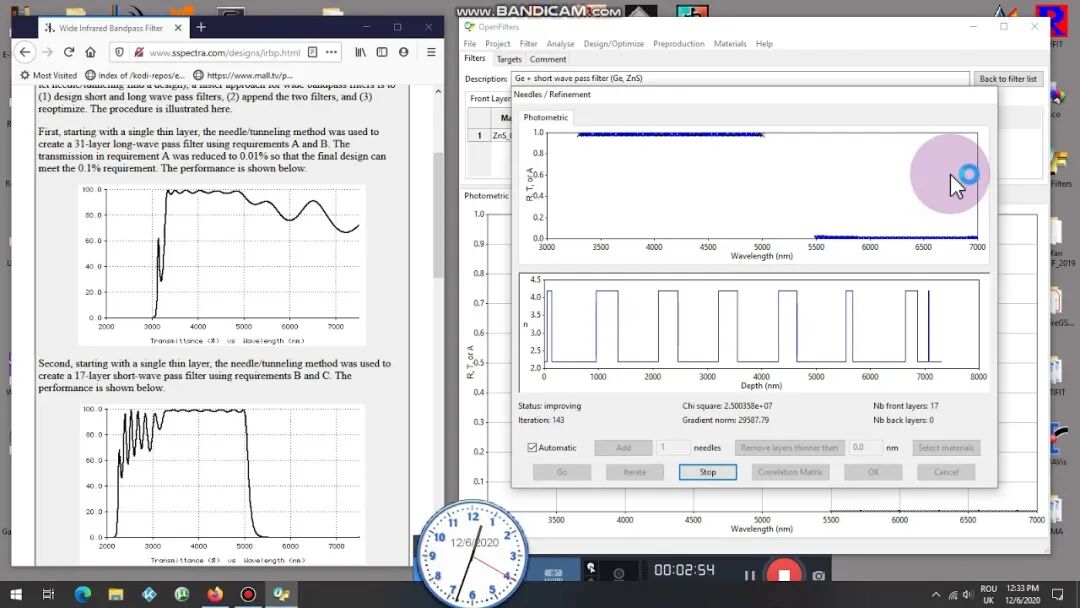Cancel the Needles / Refinement dialog
The width and height of the screenshot is (1080, 608).
point(946,472)
